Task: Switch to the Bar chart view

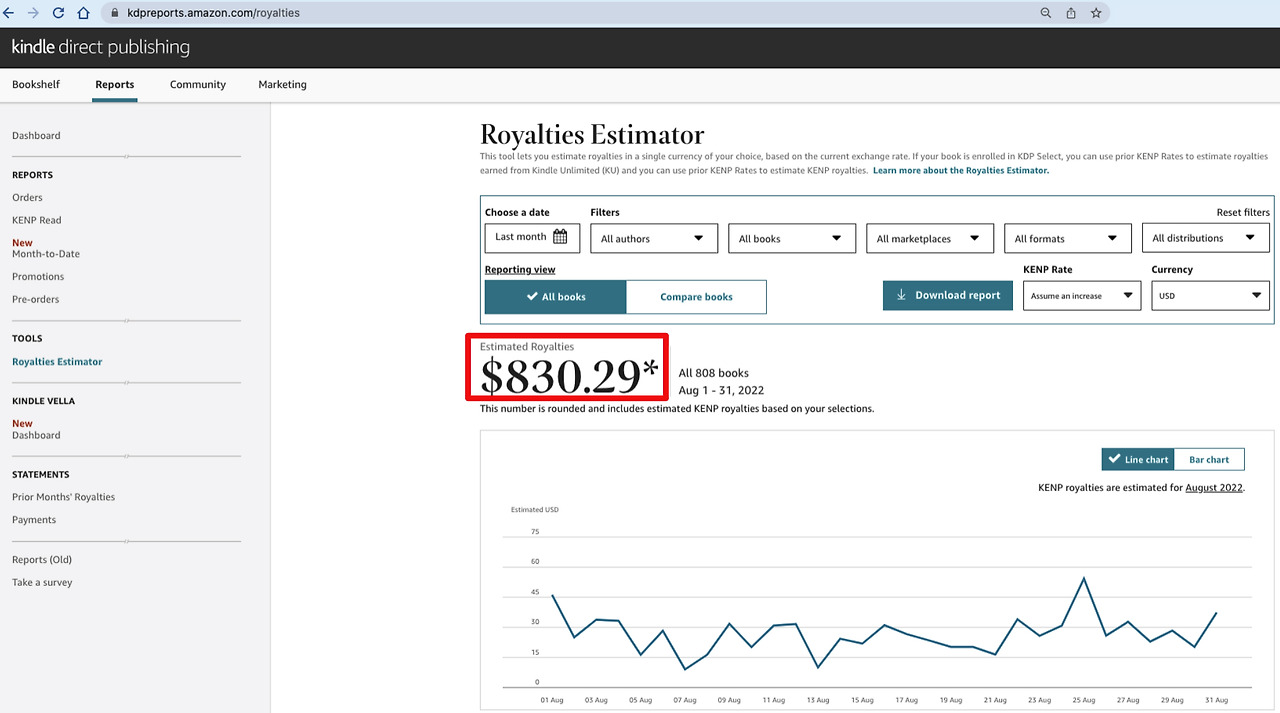Action: click(x=1209, y=459)
